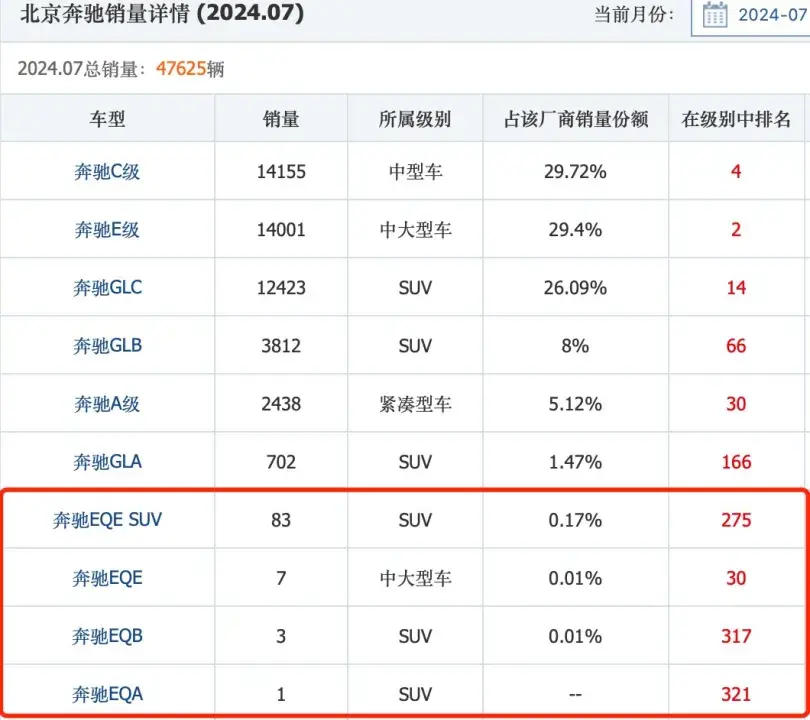Click 紧凑型车 category in 奔驰A级 row
Viewport: 810px width, 720px height.
[x=415, y=404]
